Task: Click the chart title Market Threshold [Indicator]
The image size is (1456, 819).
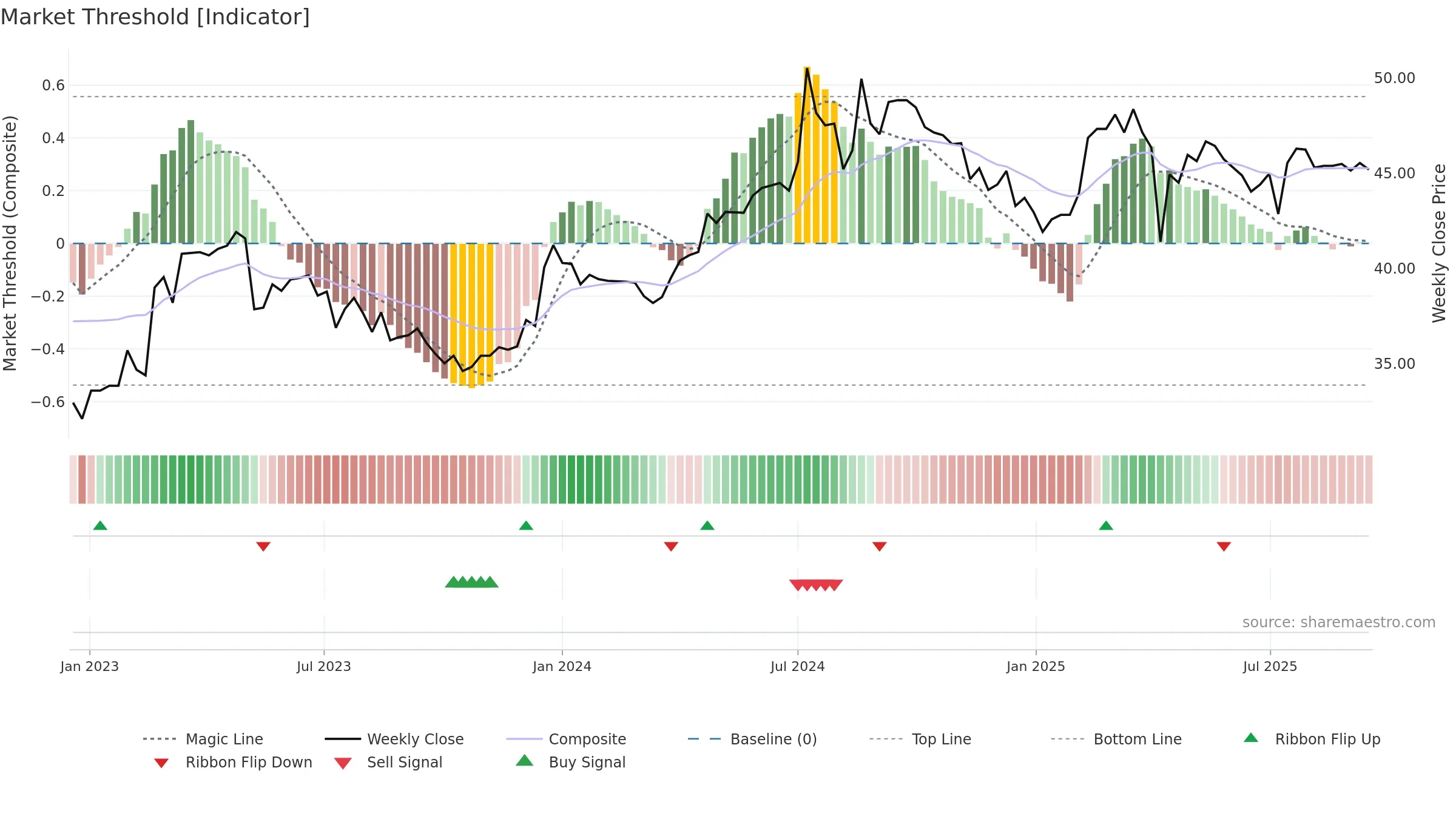Action: (x=155, y=17)
